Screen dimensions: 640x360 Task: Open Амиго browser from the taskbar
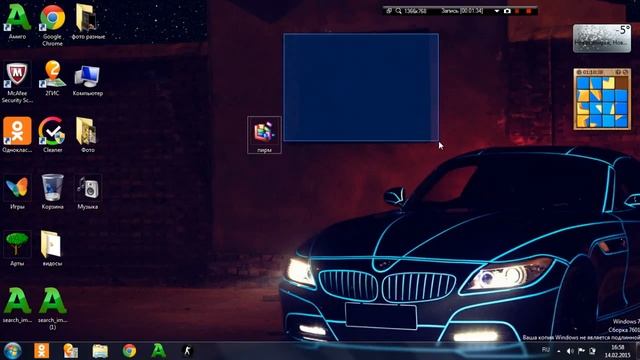(158, 351)
